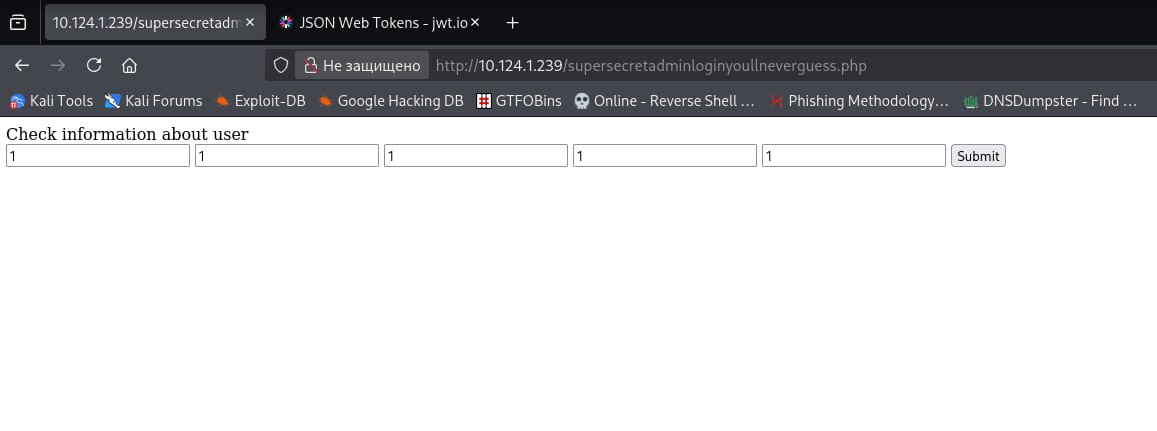The image size is (1157, 431).
Task: Focus the first user info input field
Action: pyautogui.click(x=98, y=156)
